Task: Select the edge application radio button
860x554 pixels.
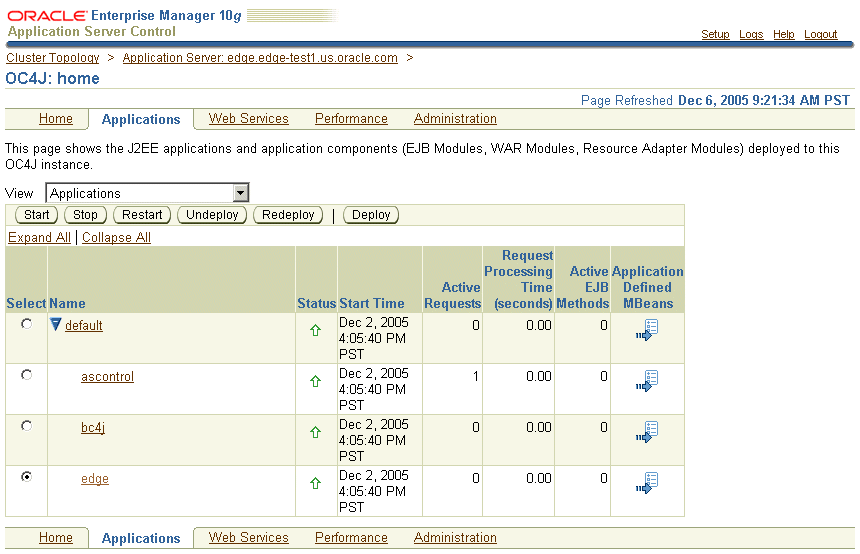Action: 26,477
